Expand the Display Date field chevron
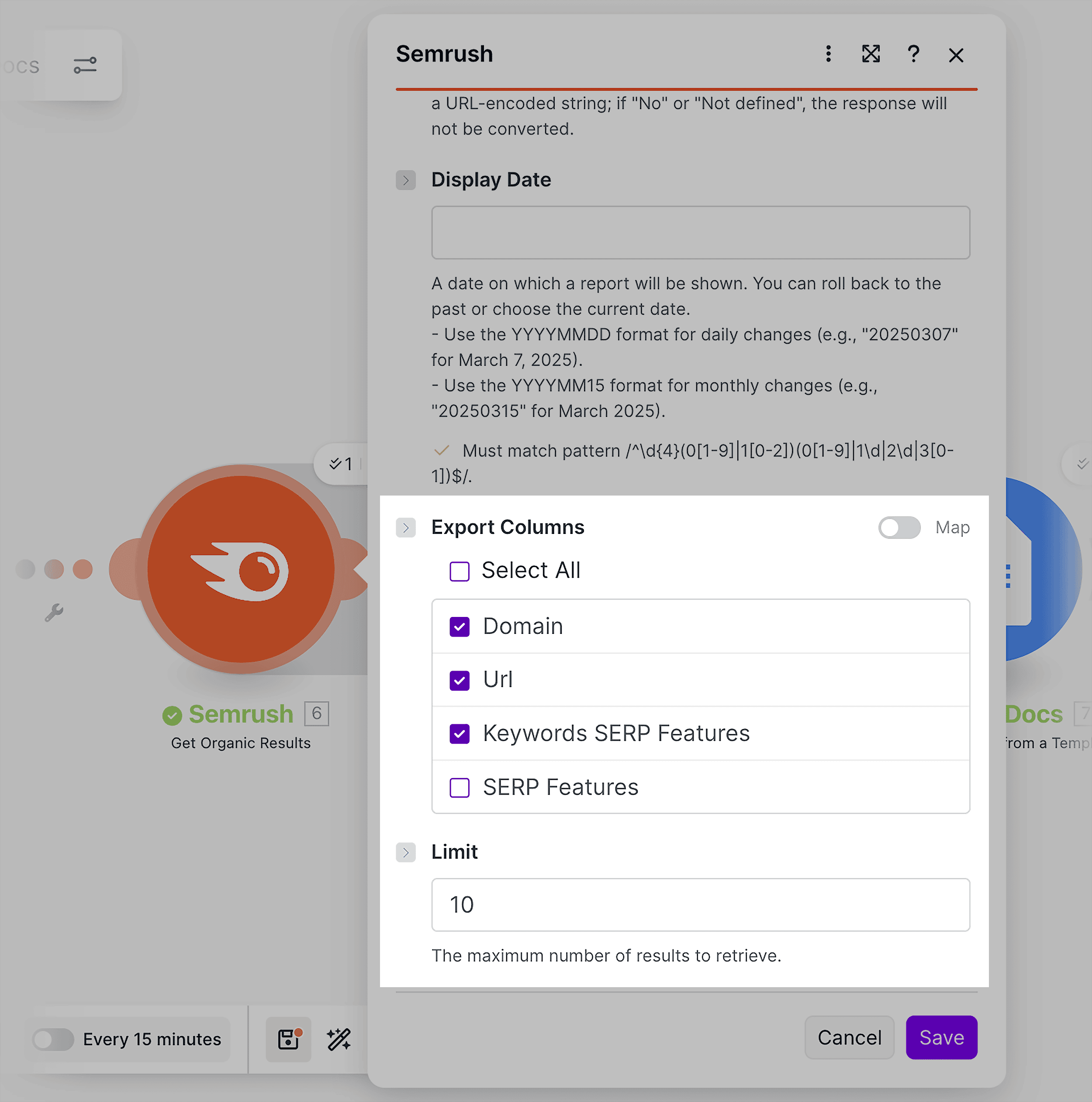 coord(406,180)
